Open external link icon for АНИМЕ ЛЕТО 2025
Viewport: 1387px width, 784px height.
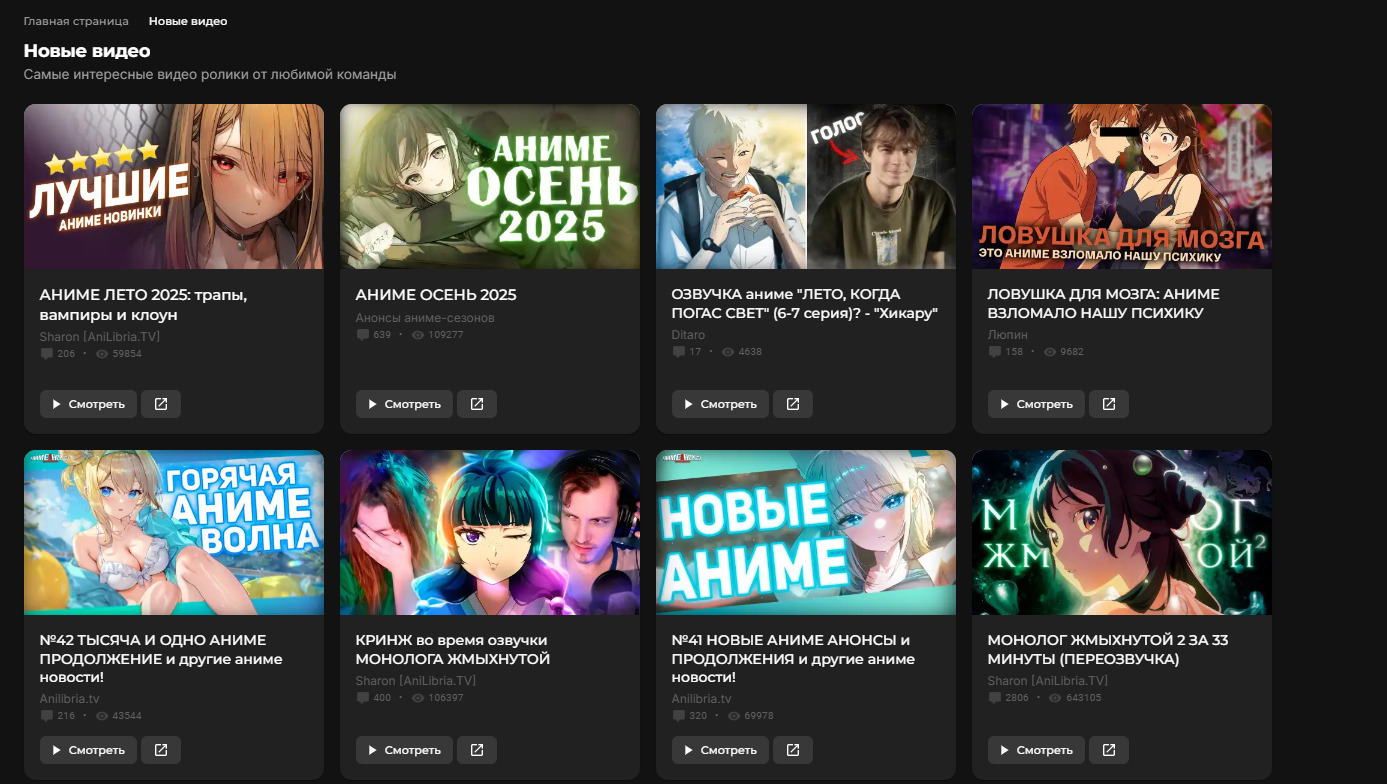(x=160, y=404)
